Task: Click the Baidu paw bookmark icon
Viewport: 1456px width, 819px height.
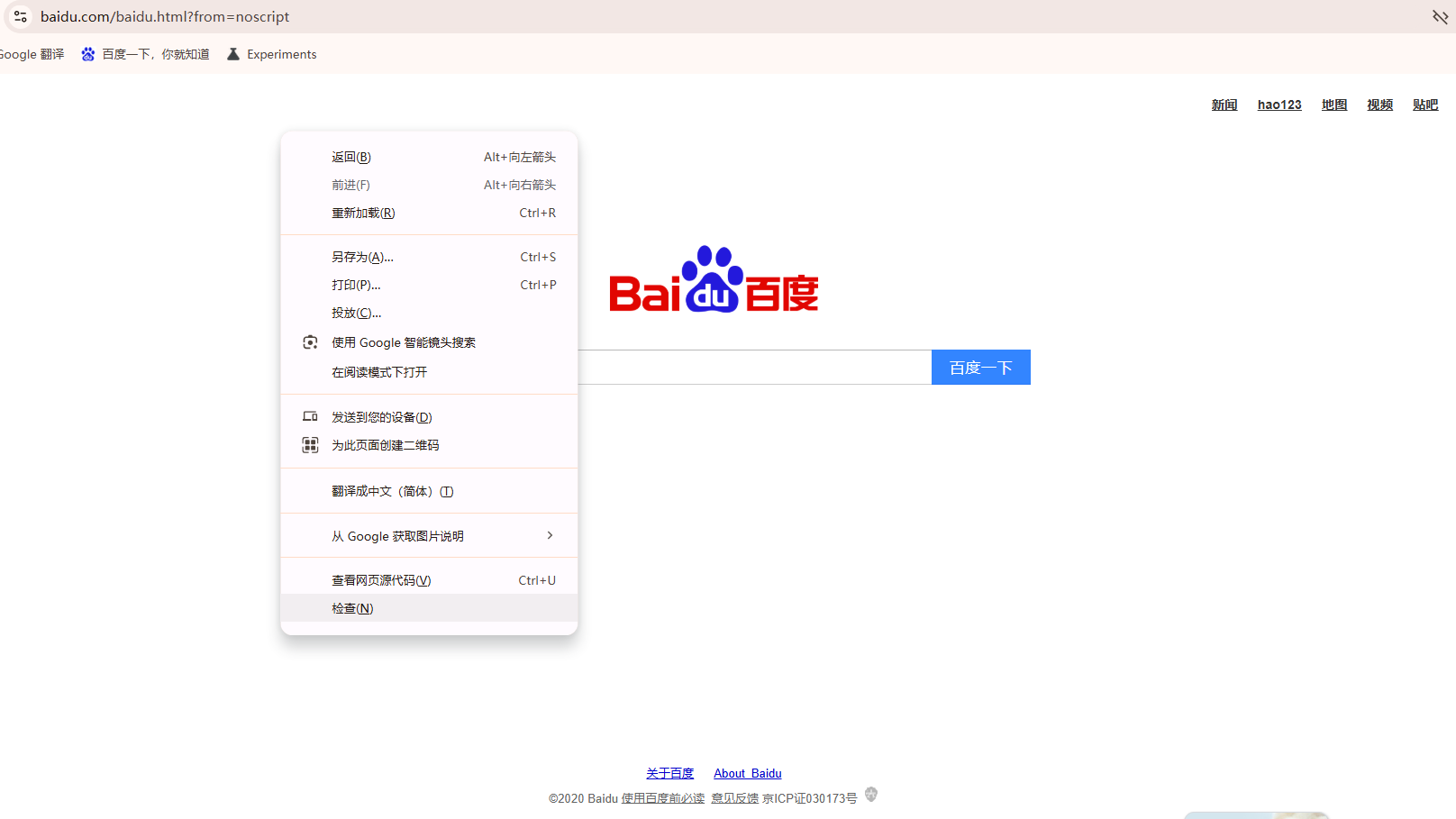Action: [x=88, y=54]
